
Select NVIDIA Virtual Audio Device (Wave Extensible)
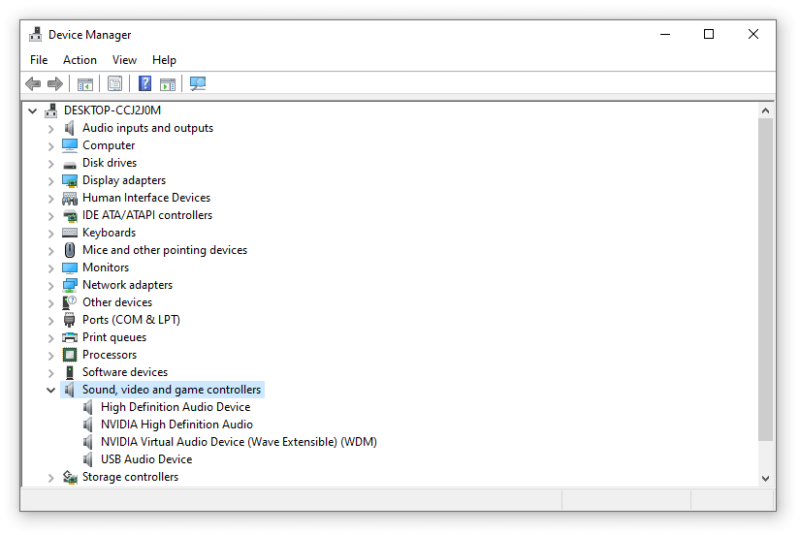pyautogui.click(x=239, y=442)
